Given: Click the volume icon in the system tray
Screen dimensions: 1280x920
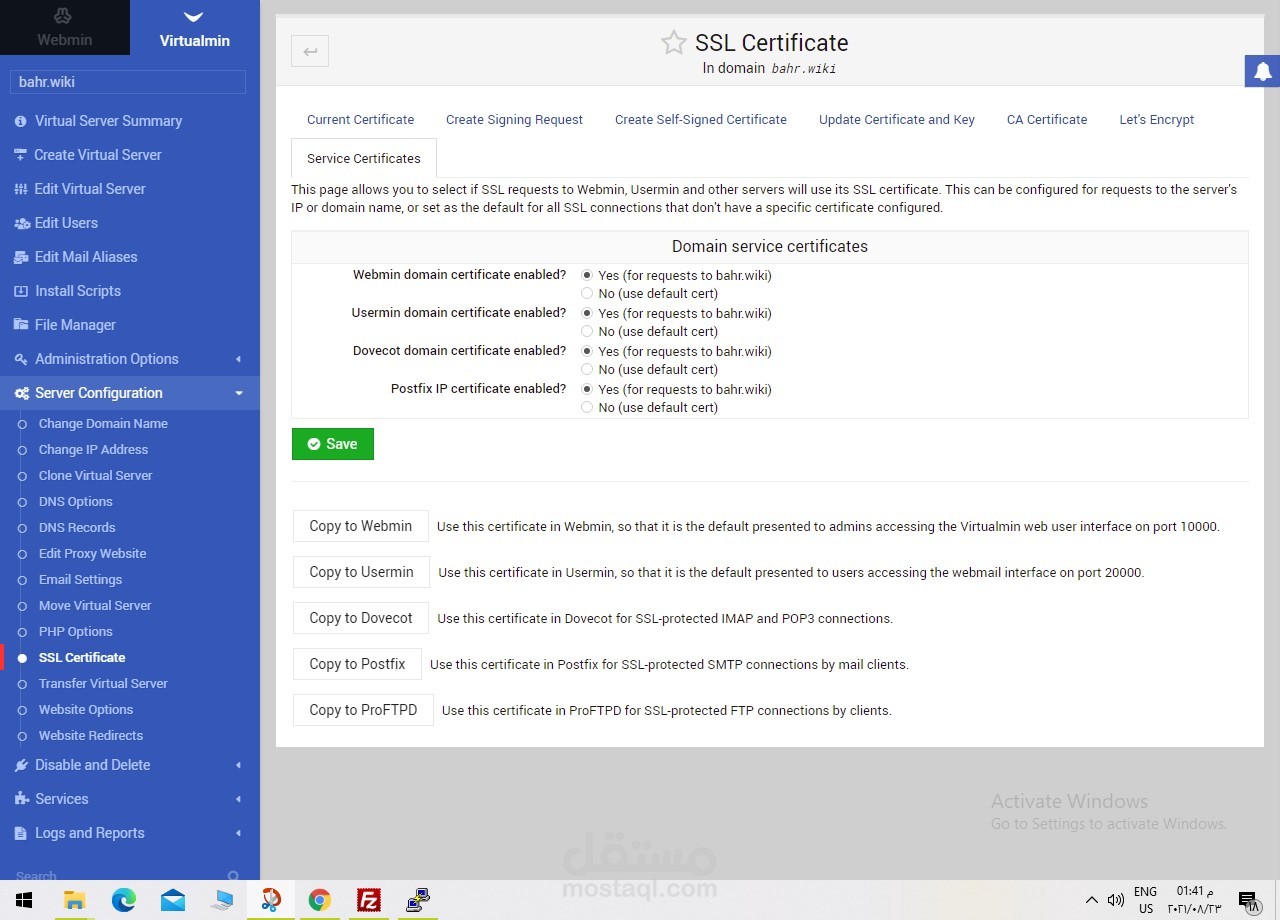Looking at the screenshot, I should [x=1116, y=900].
